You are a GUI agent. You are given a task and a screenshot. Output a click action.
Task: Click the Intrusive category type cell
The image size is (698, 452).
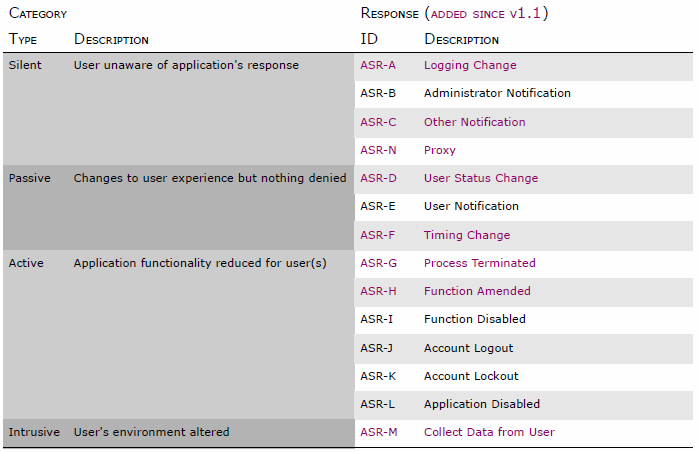coord(34,432)
